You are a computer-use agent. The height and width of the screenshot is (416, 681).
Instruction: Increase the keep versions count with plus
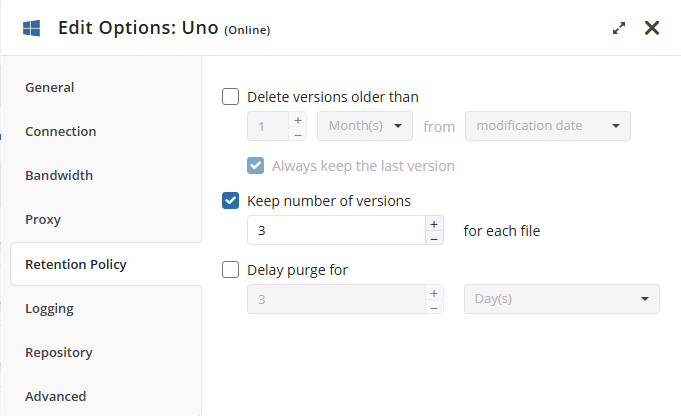click(434, 223)
